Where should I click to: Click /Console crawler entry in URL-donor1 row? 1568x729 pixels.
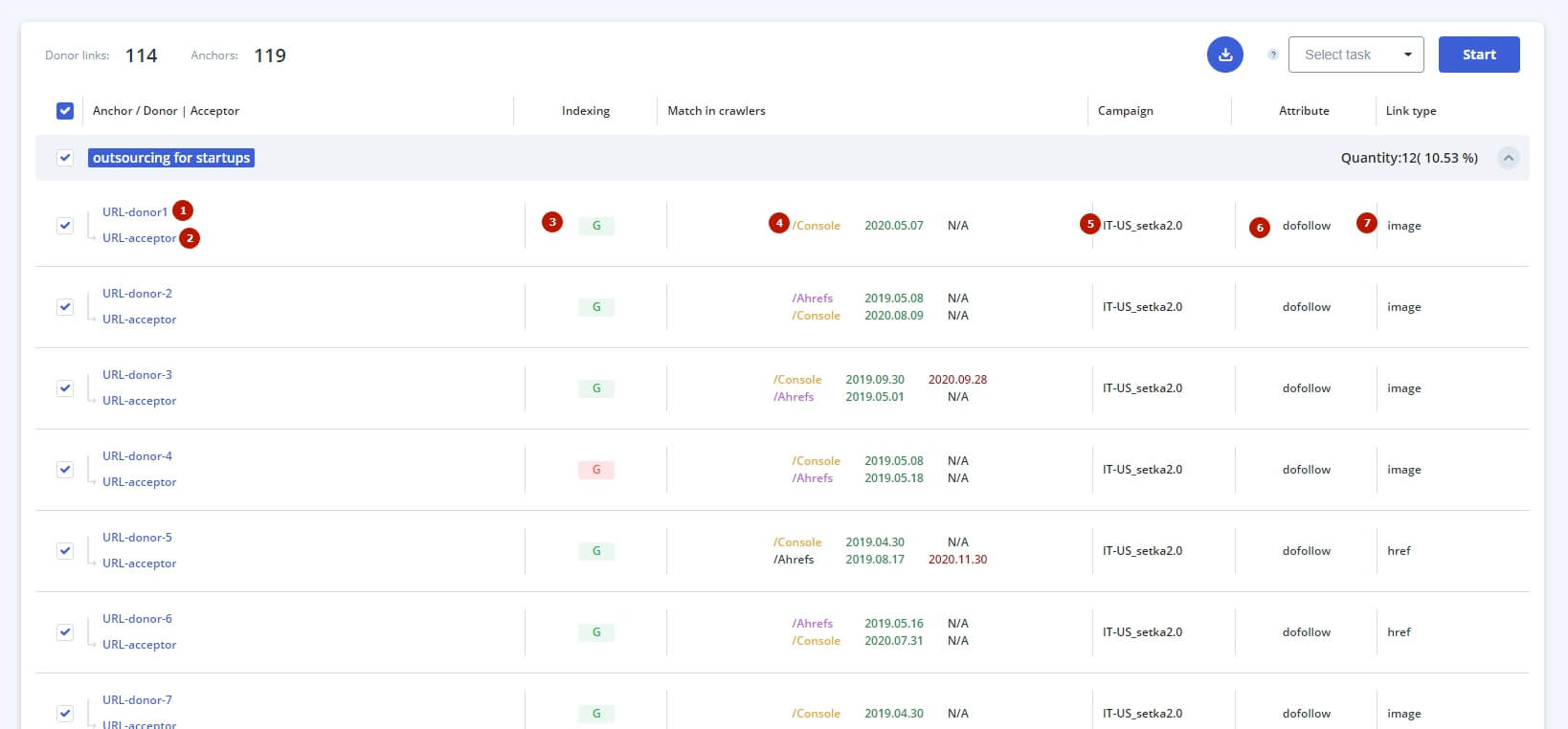click(816, 226)
